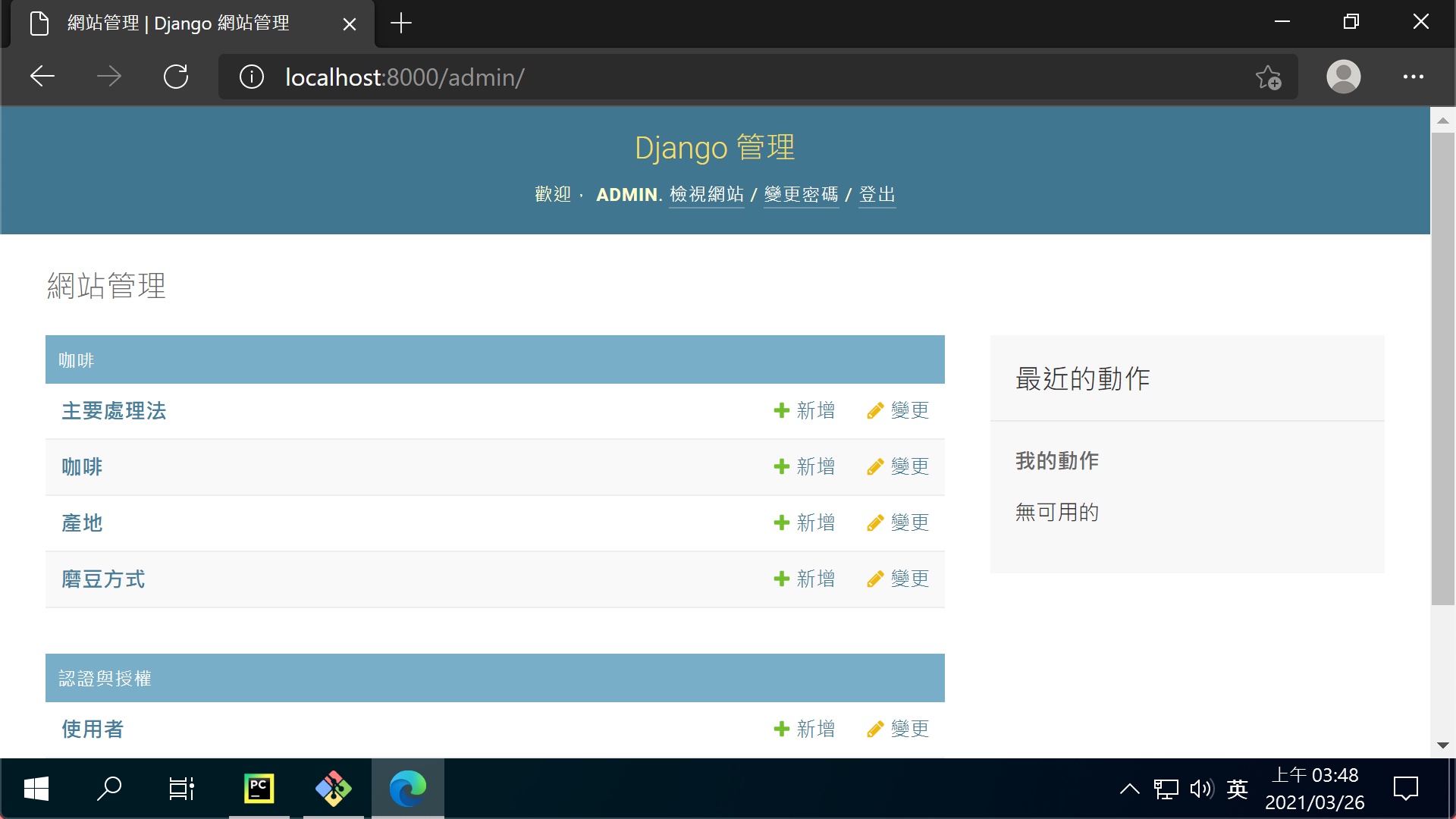Open the 產地 model link
The image size is (1456, 819).
pyautogui.click(x=82, y=523)
